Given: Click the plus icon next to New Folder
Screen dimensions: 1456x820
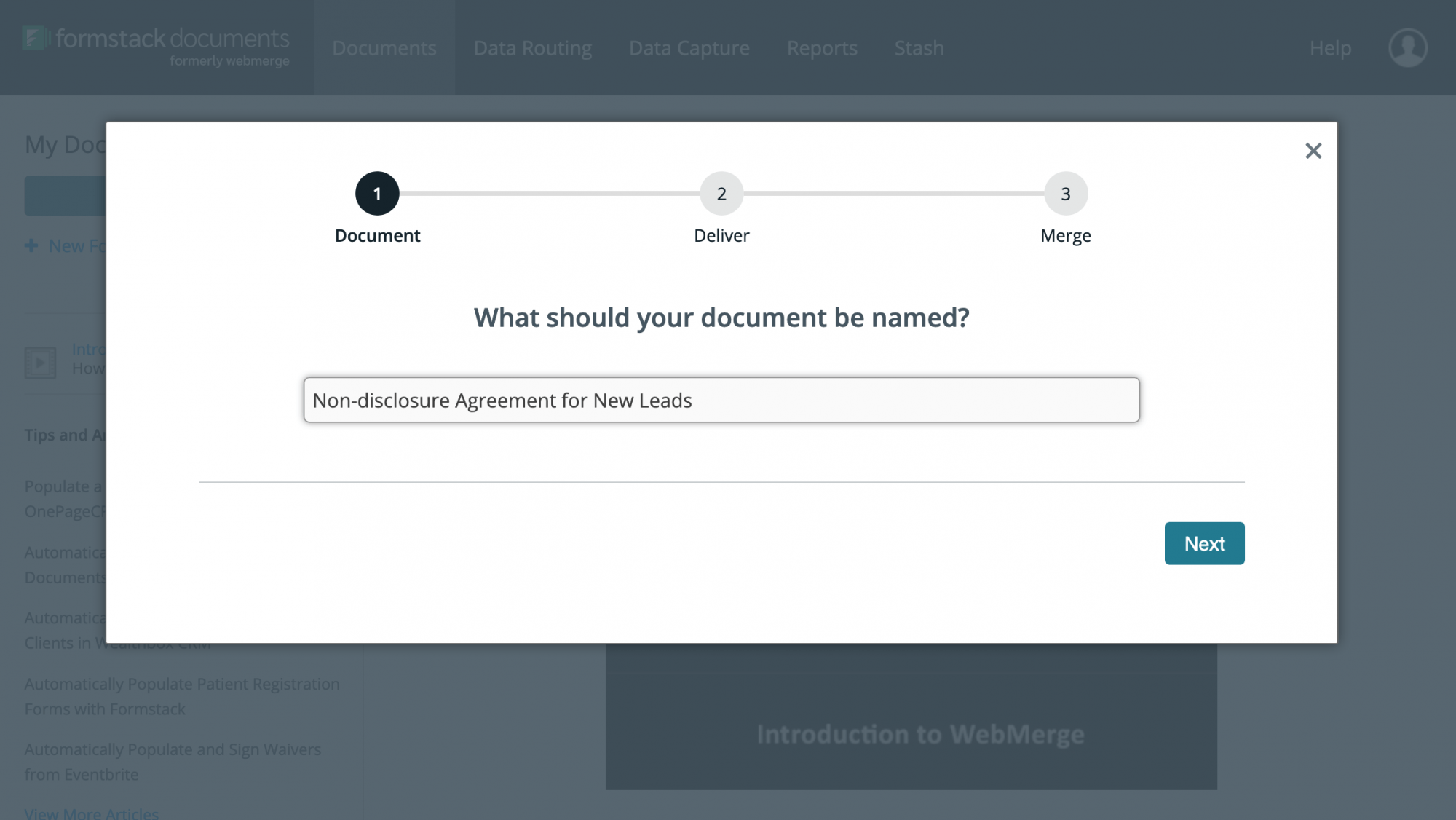Looking at the screenshot, I should pyautogui.click(x=32, y=245).
